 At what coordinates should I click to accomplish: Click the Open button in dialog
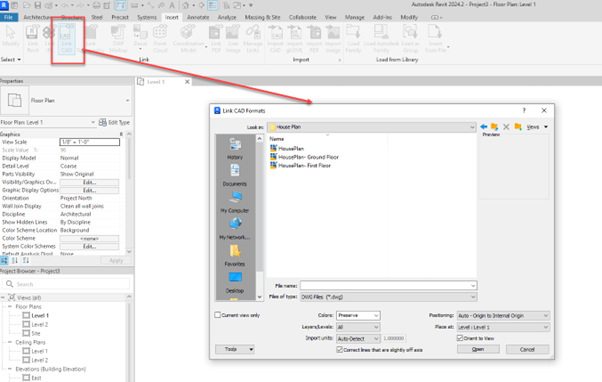[478, 349]
